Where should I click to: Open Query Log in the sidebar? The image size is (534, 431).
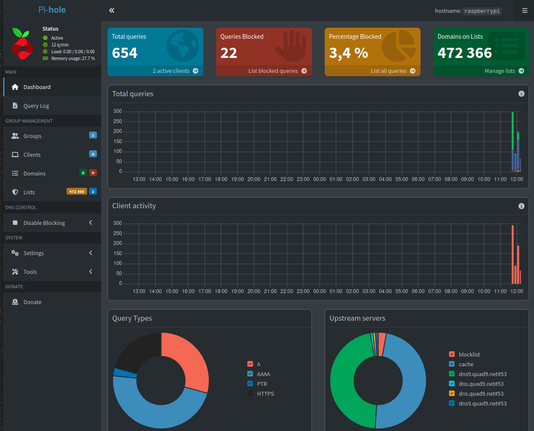pos(52,106)
